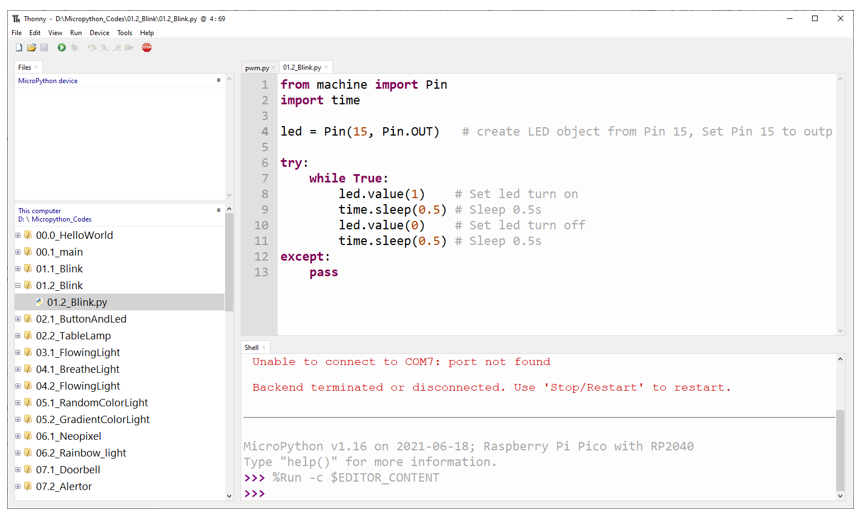Click the Python file icon of 01.2_Blink.py
The width and height of the screenshot is (863, 517).
(39, 302)
